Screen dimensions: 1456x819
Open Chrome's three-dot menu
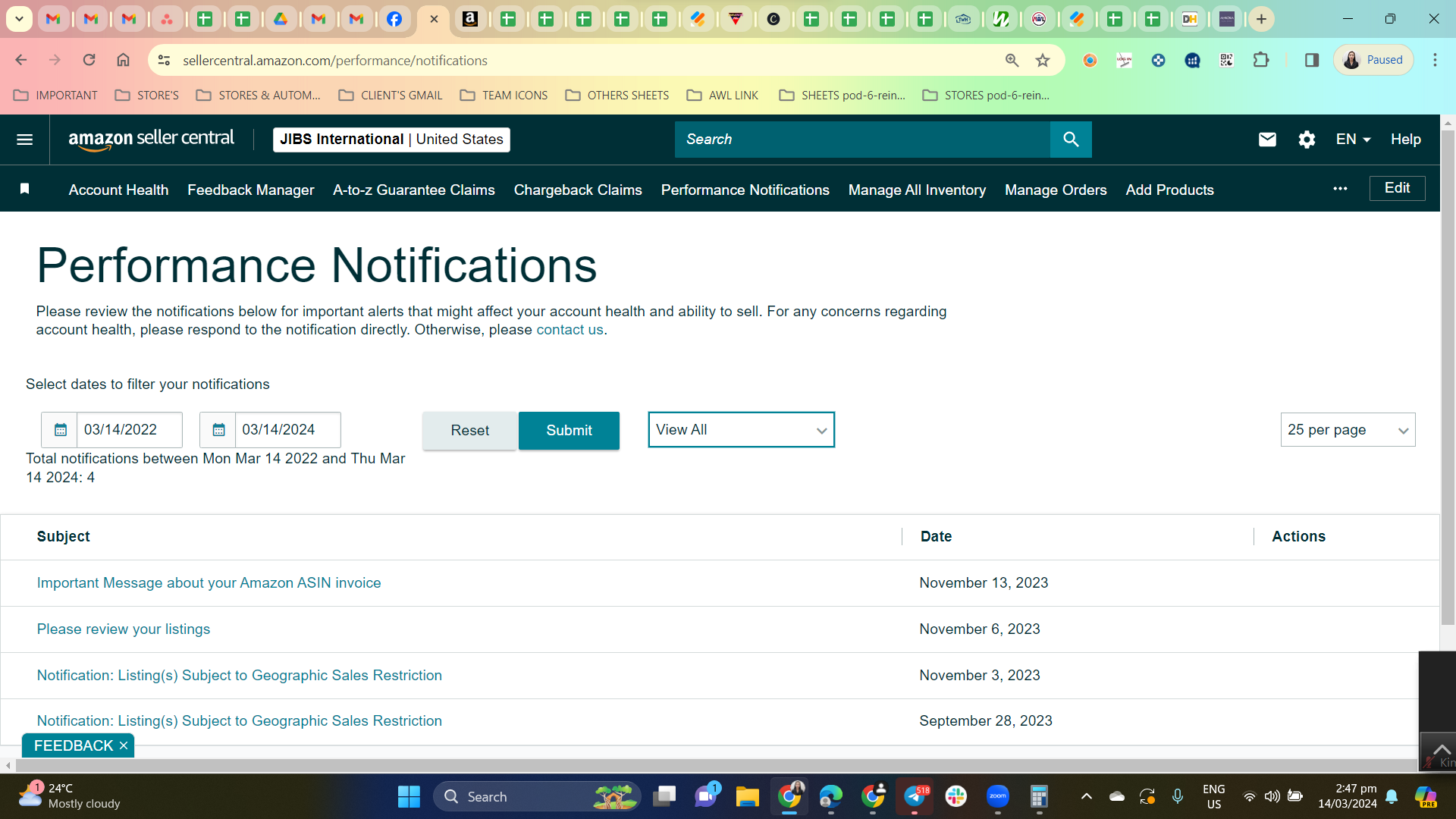coord(1435,60)
